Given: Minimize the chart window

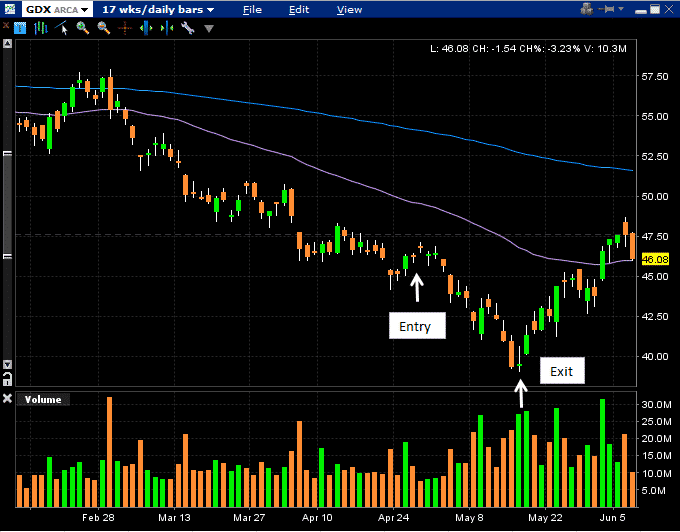Looking at the screenshot, I should coord(641,10).
